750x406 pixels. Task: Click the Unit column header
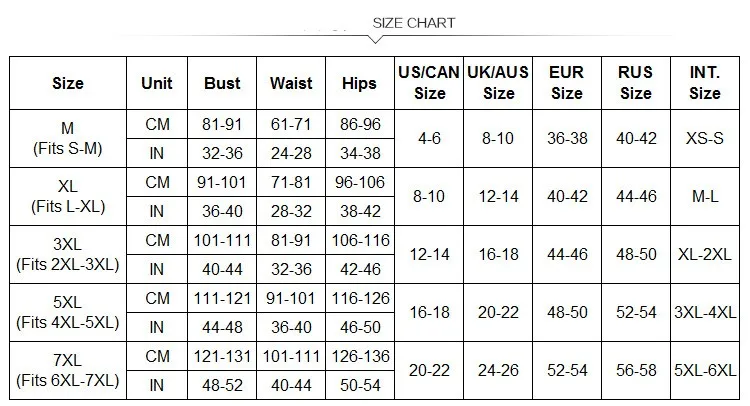pyautogui.click(x=157, y=83)
